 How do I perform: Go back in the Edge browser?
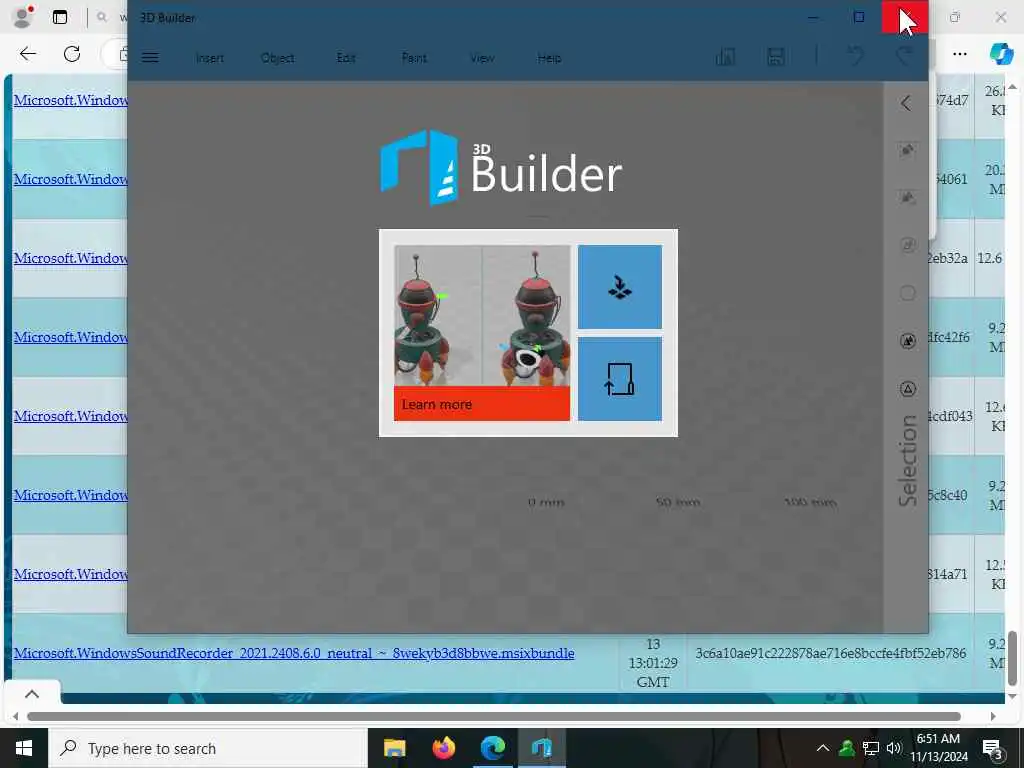pyautogui.click(x=28, y=54)
